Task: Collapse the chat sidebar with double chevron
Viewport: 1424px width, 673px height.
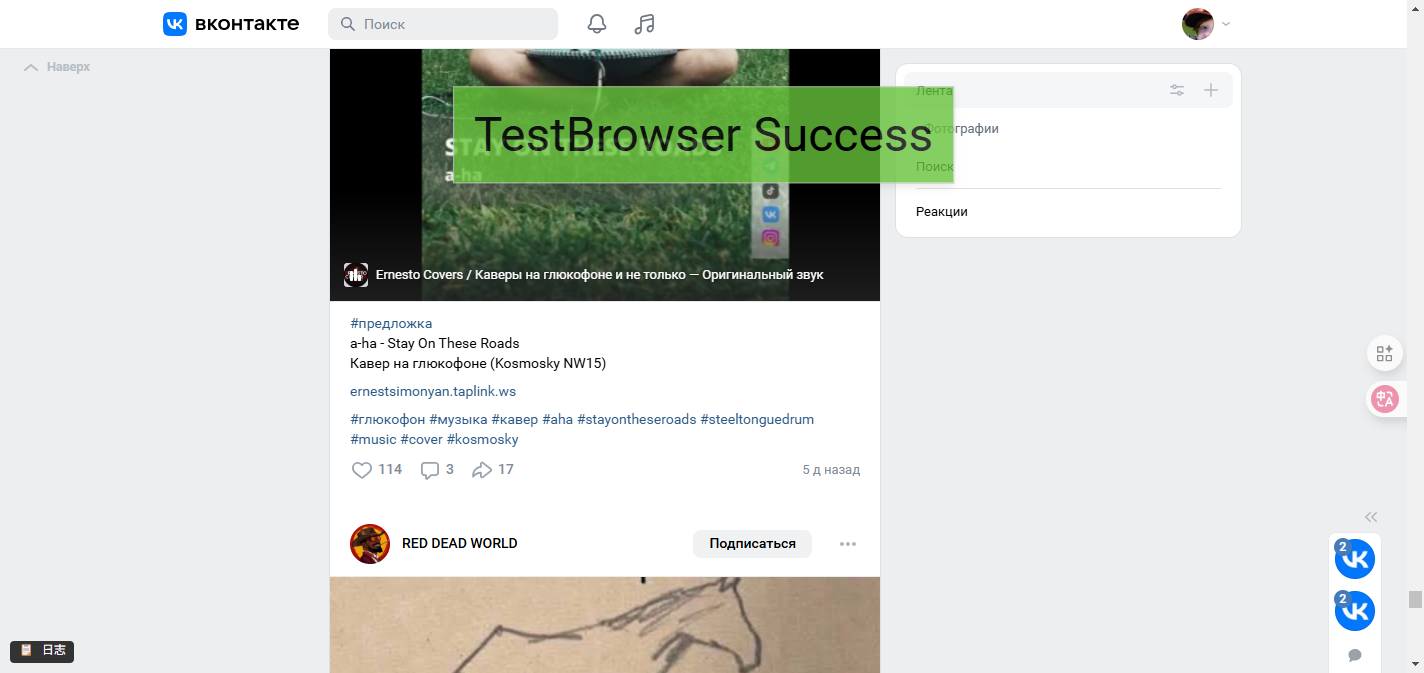Action: (1371, 517)
